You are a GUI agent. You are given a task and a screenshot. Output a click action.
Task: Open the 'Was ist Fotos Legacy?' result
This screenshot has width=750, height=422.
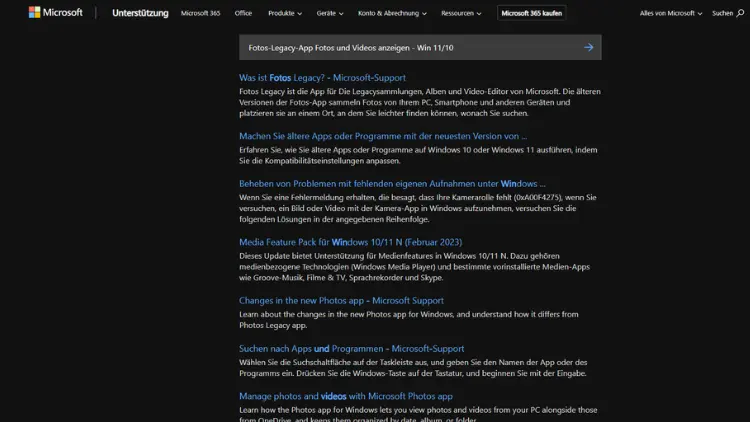[x=322, y=77]
